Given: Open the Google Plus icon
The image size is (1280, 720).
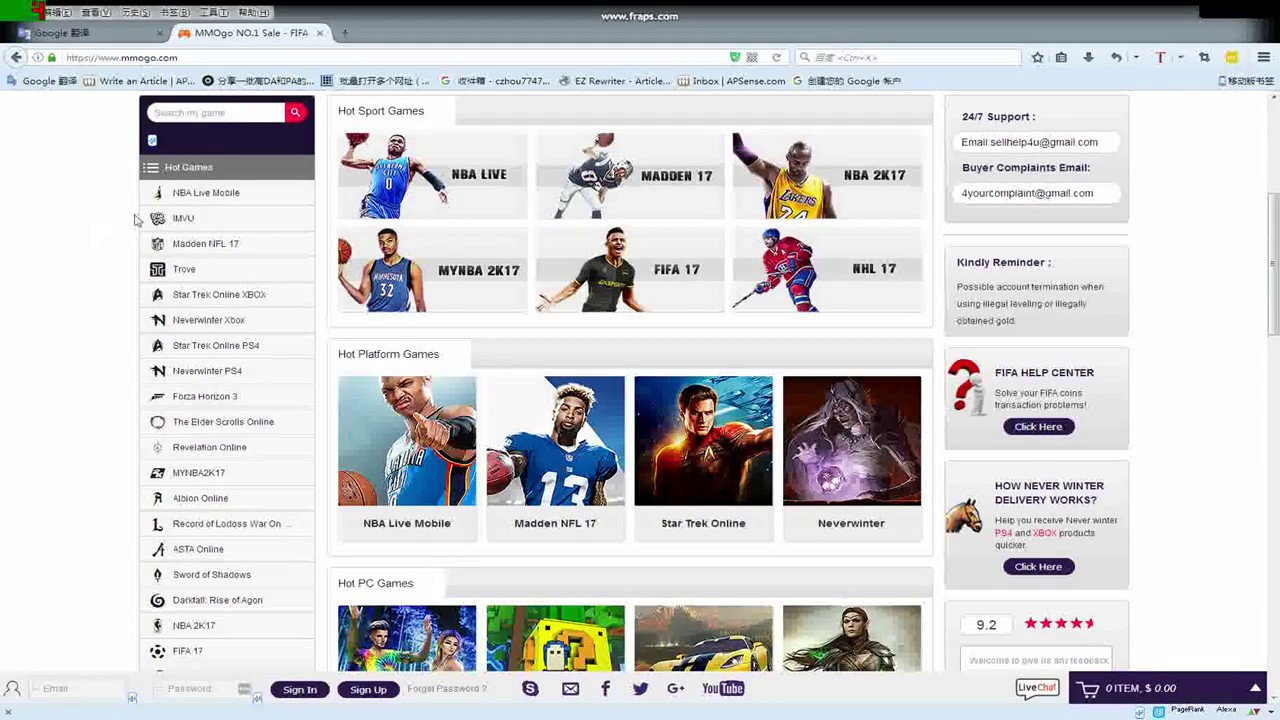Looking at the screenshot, I should (x=676, y=688).
